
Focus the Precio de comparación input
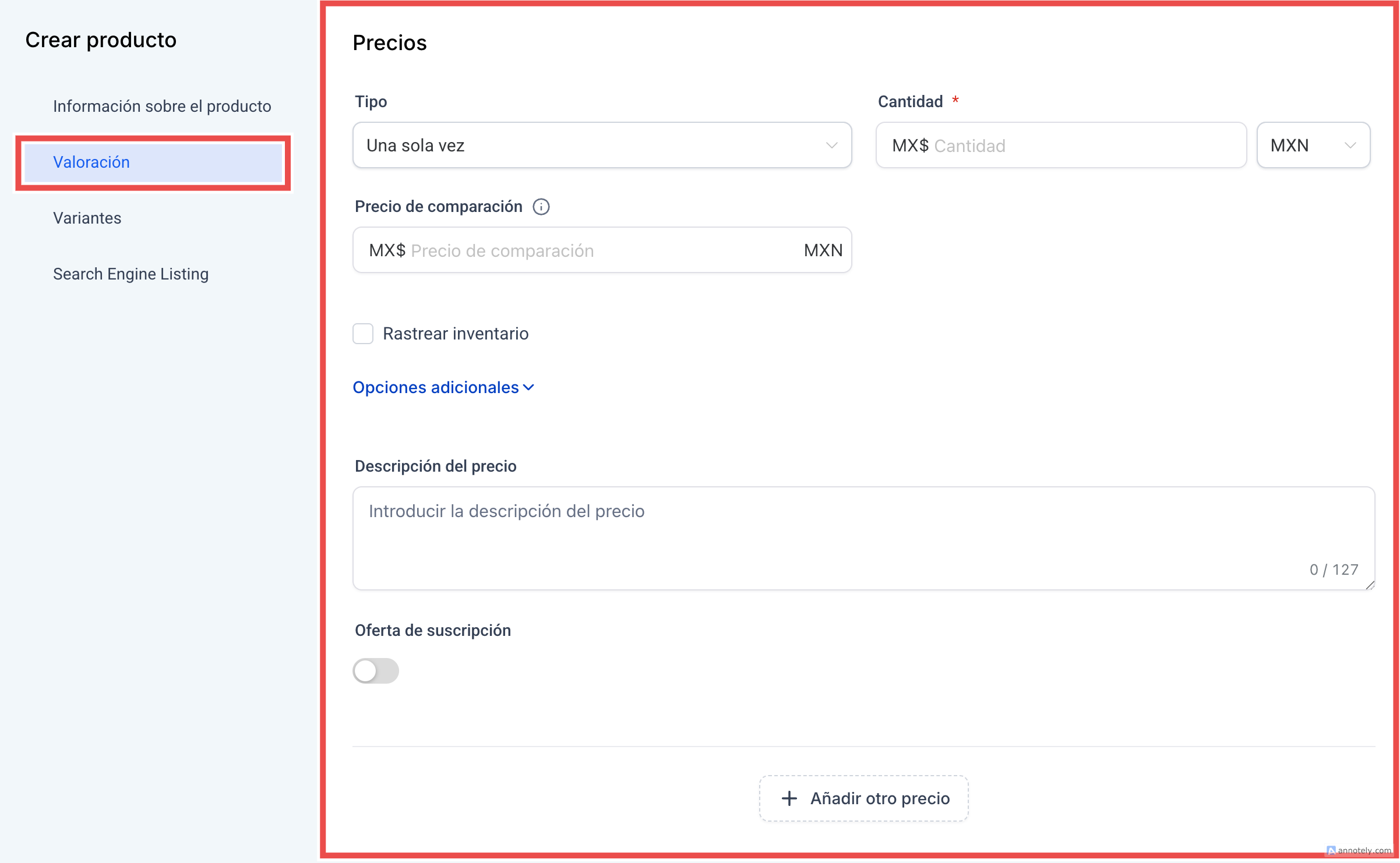[x=583, y=250]
